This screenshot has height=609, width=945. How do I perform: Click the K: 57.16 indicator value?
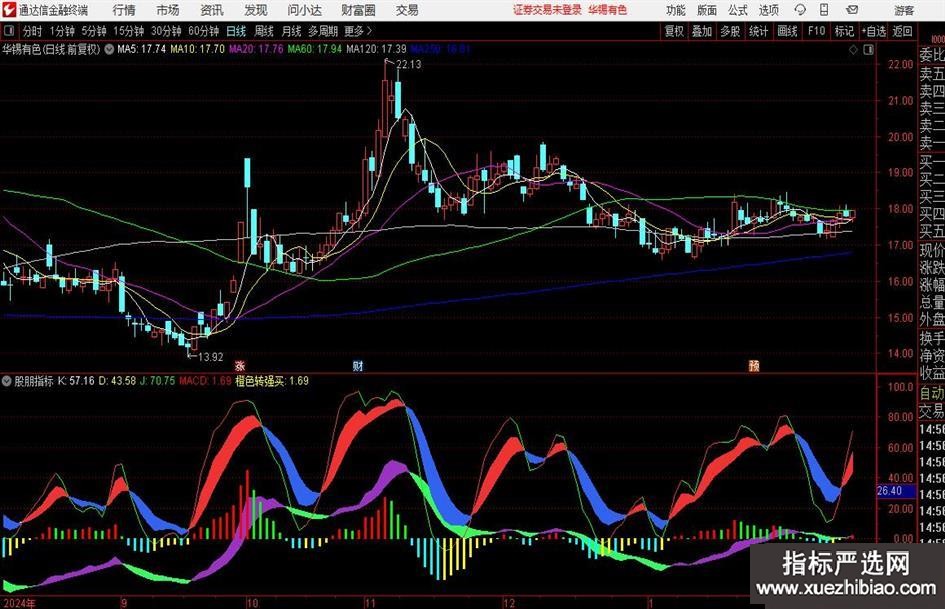coord(76,381)
